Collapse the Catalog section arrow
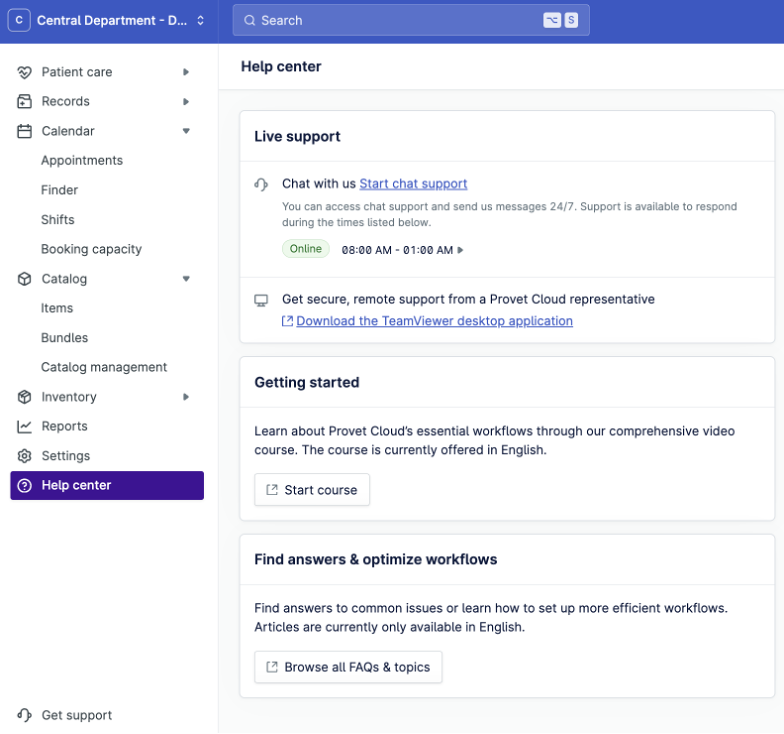 (186, 279)
